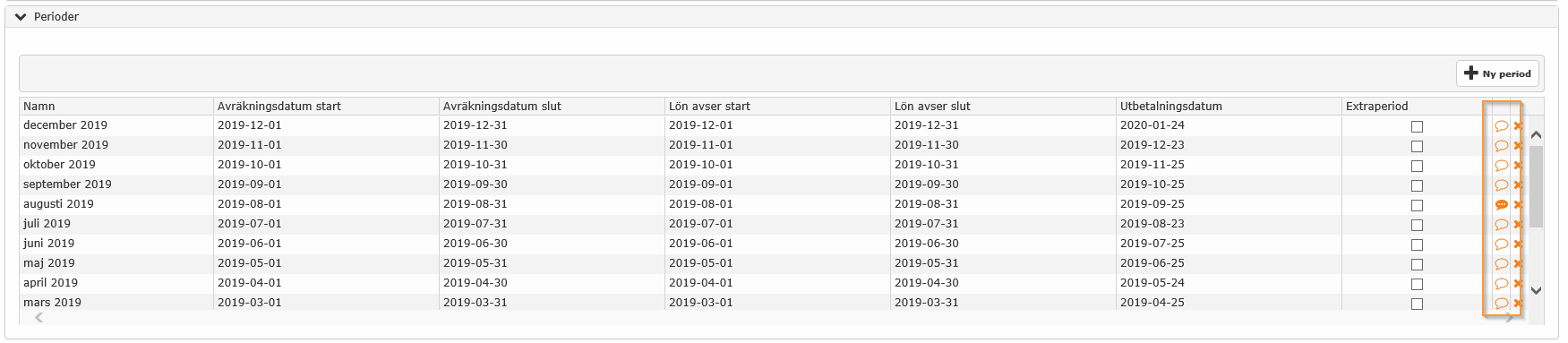Delete the april 2019 period
The image size is (1568, 343).
click(1518, 284)
